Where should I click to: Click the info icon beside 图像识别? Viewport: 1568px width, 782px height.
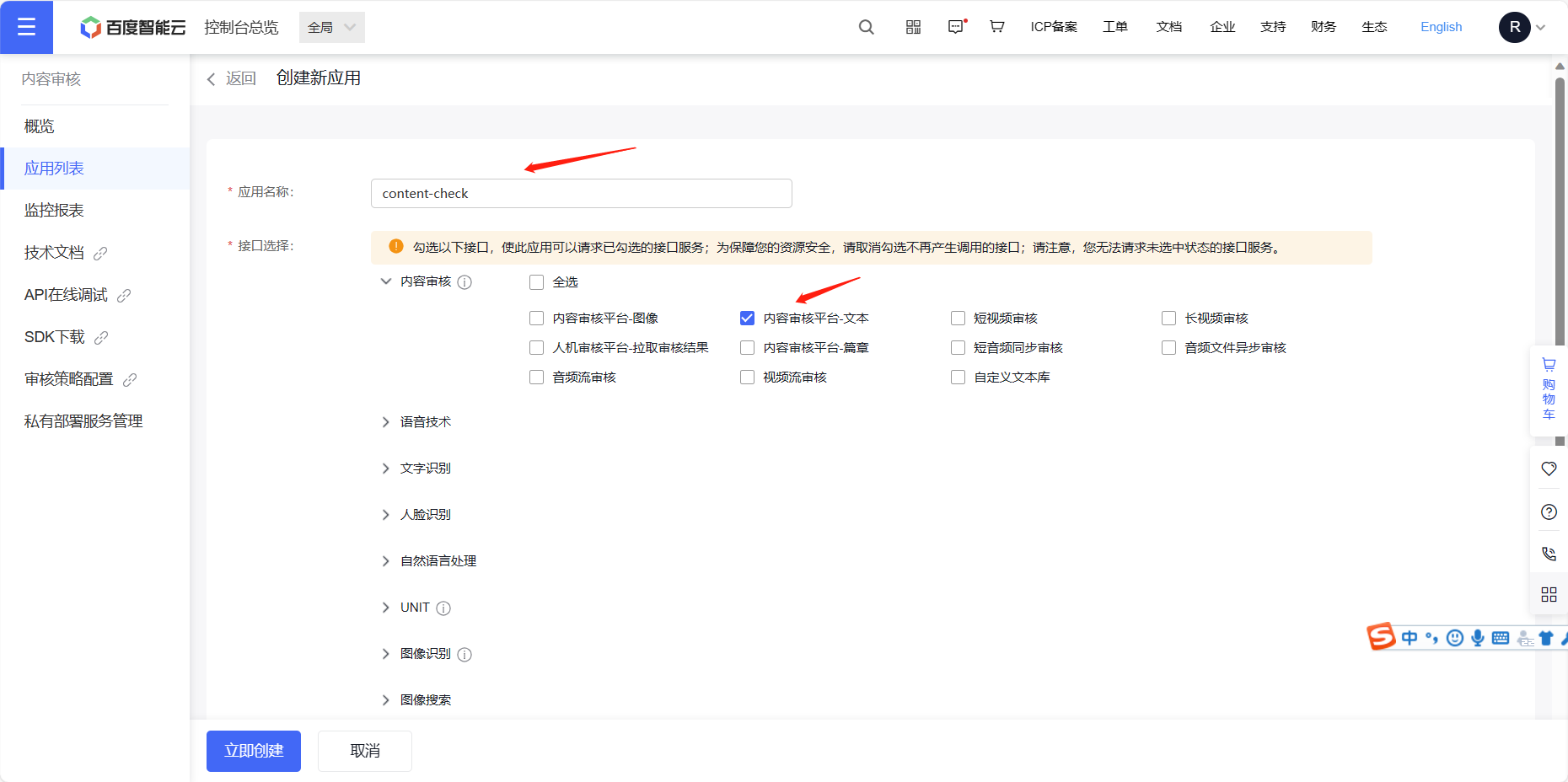(x=464, y=655)
